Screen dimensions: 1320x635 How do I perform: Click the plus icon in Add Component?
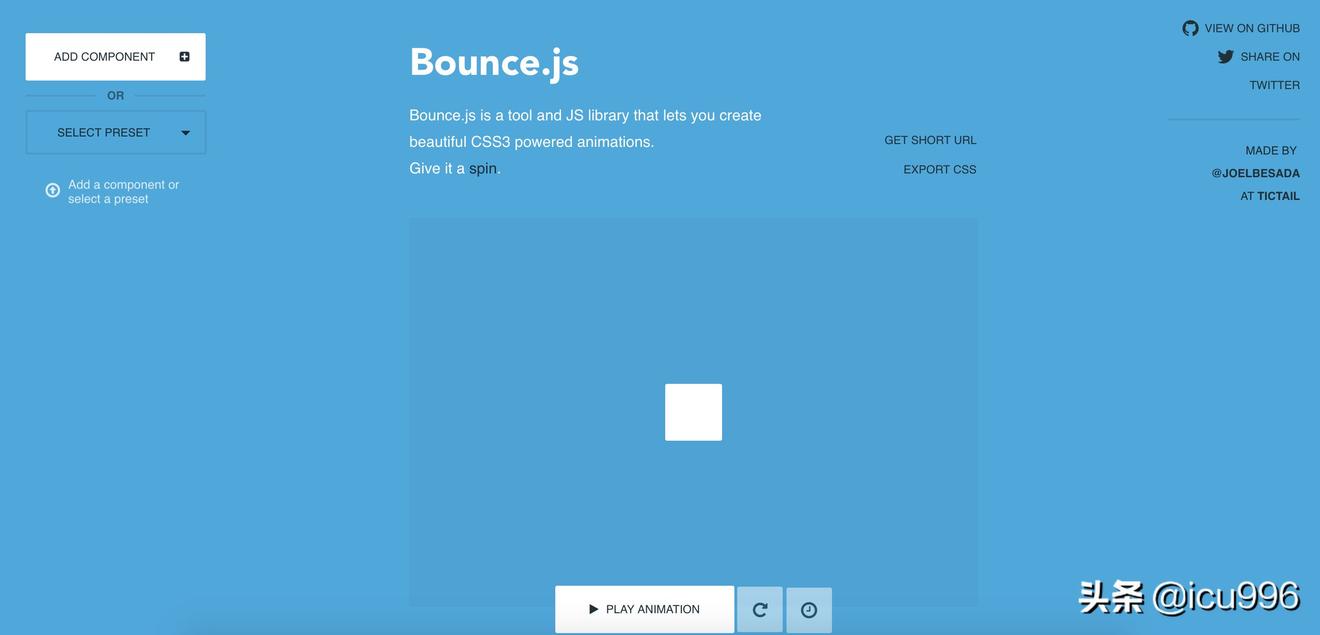(x=184, y=57)
